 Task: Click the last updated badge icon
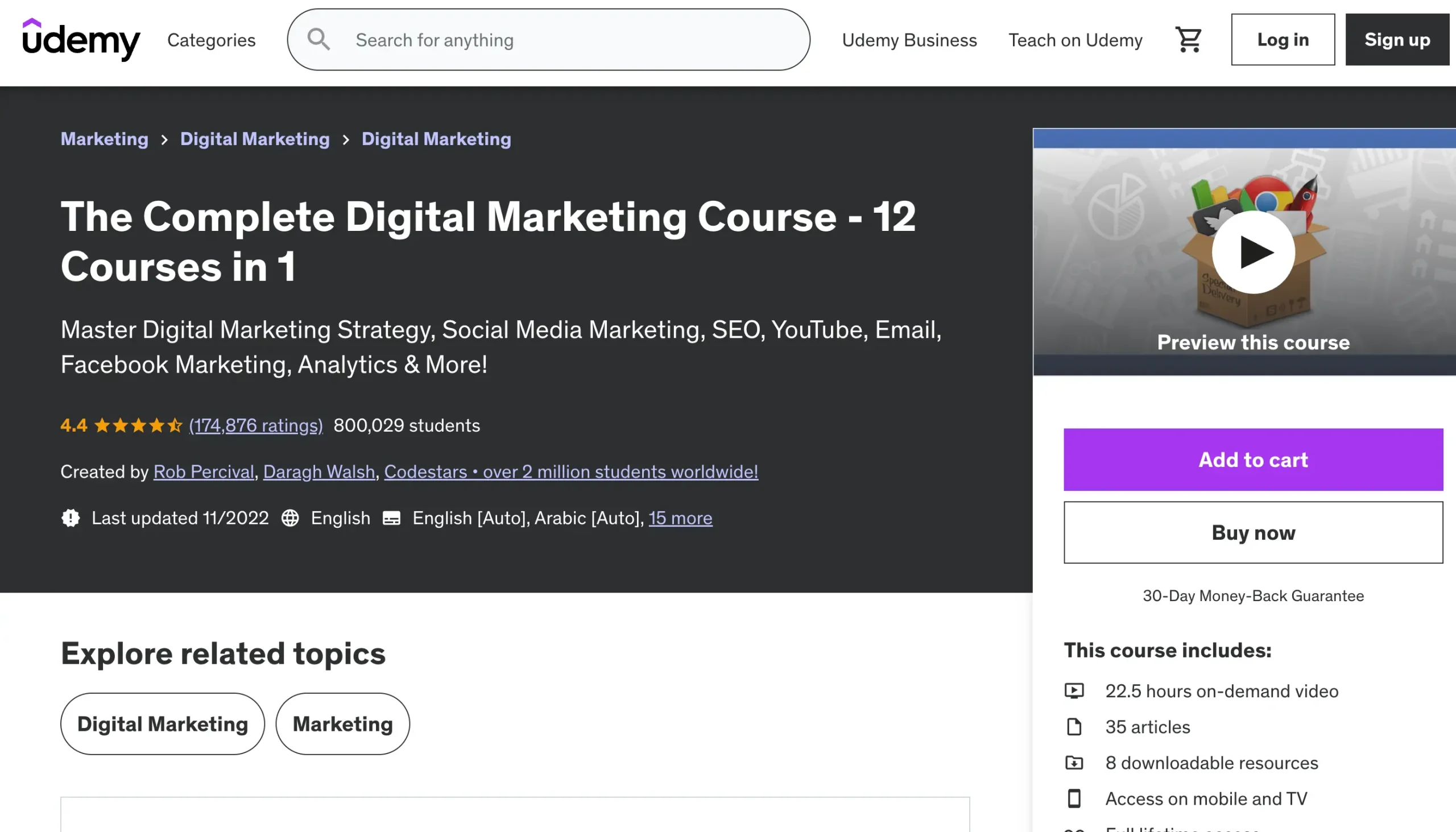pos(71,518)
